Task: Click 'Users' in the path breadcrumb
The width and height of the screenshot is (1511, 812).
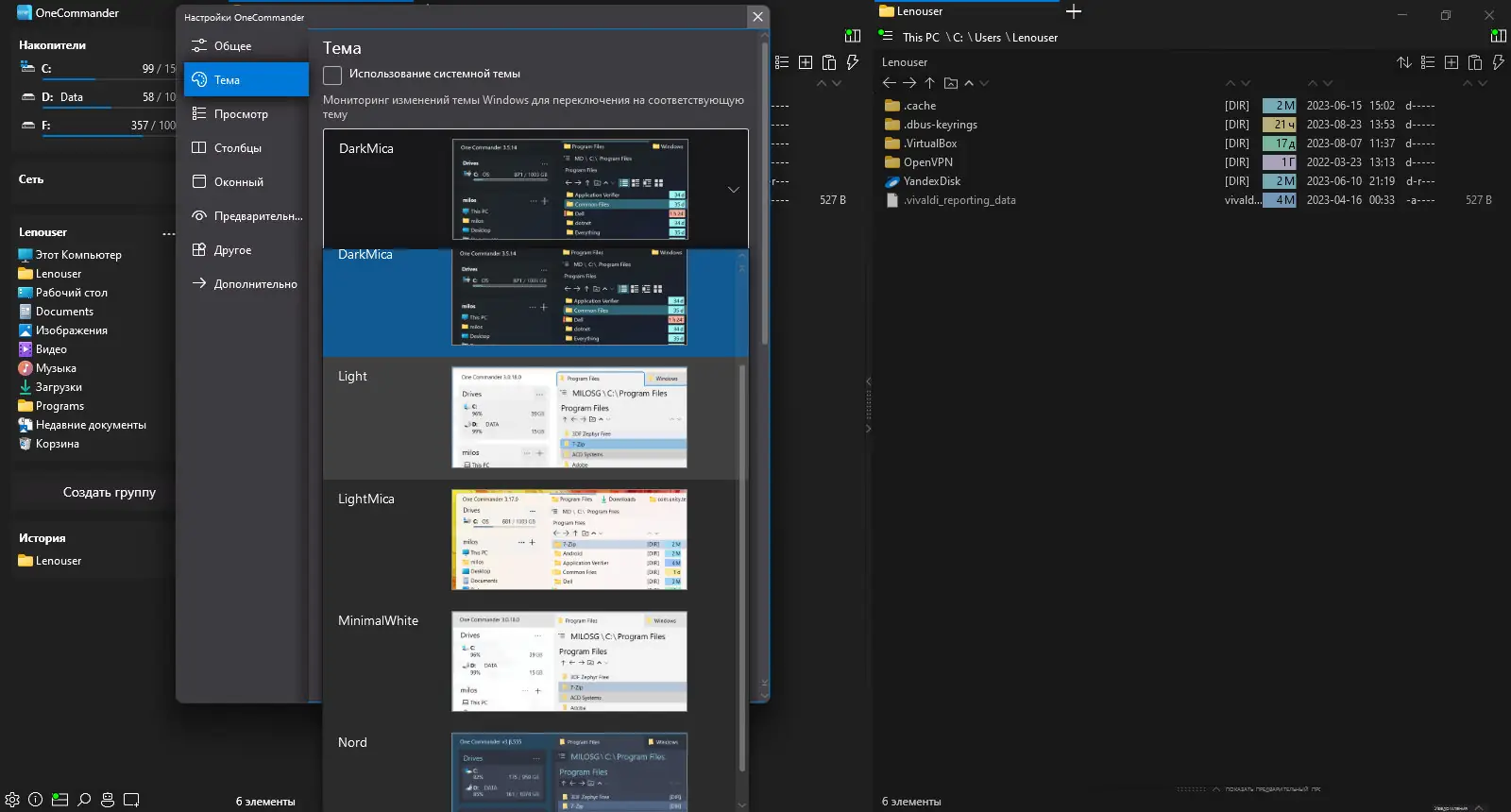Action: pos(988,38)
